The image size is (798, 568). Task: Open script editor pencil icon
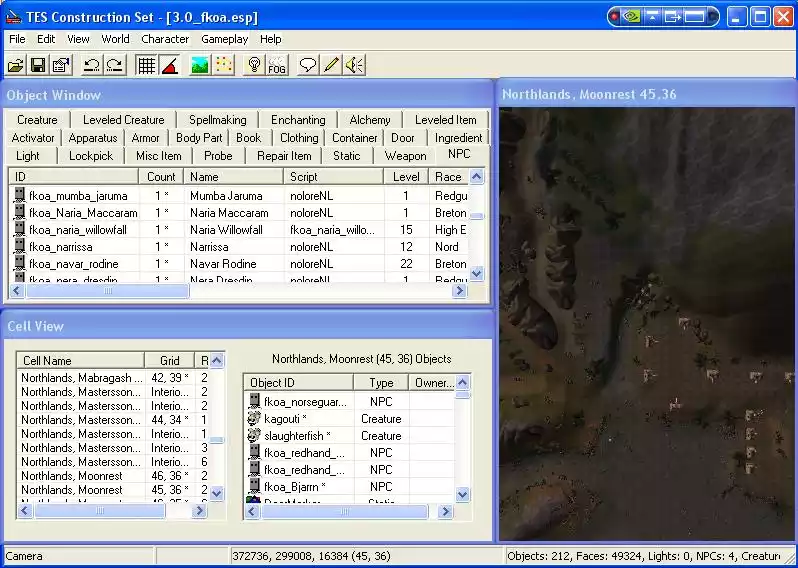[331, 65]
